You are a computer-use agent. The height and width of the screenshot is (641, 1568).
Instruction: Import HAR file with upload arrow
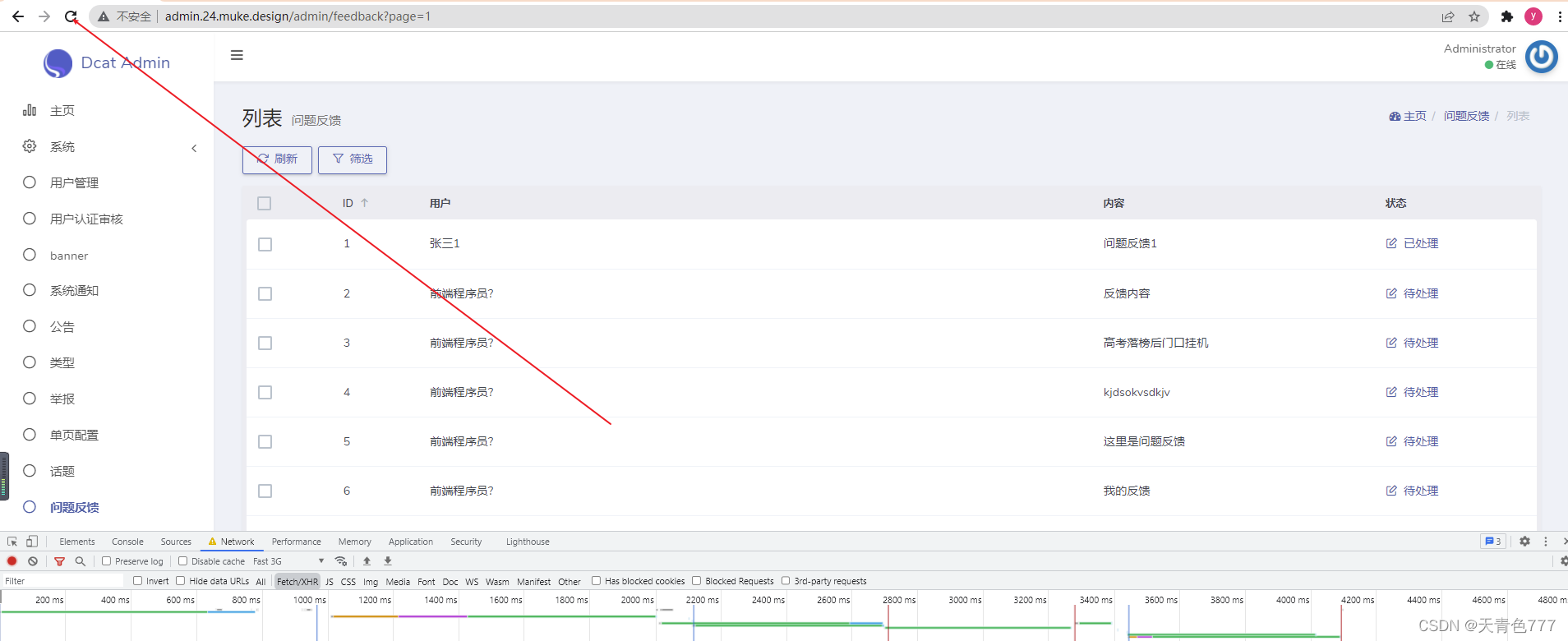[x=367, y=561]
